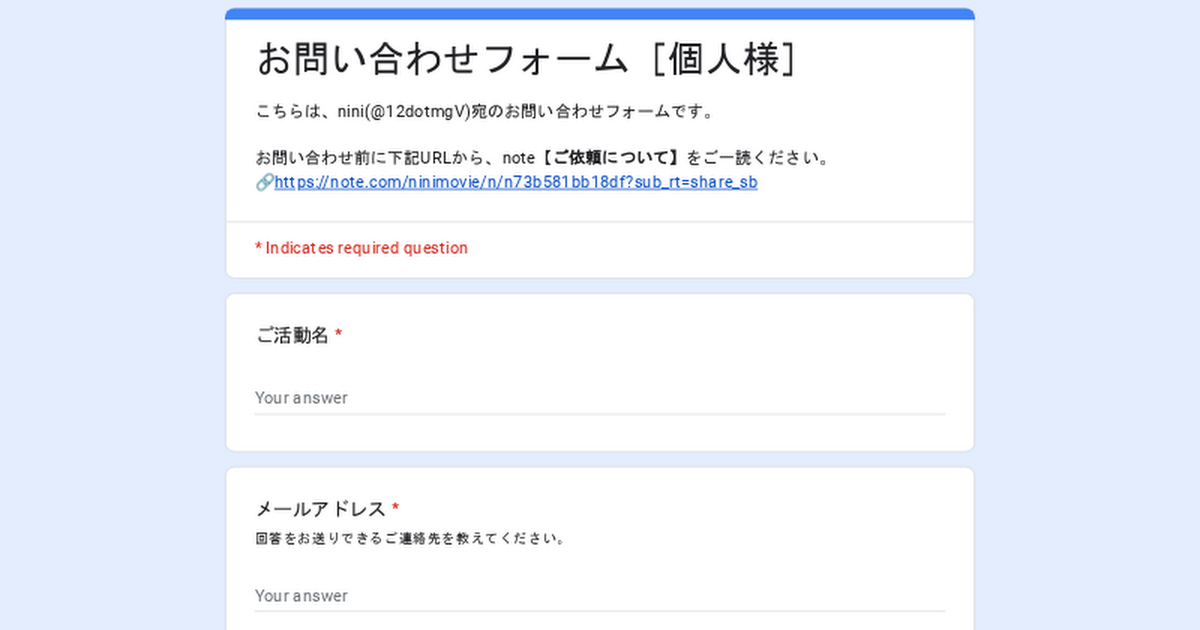Click the Indicates required question notice
Viewport: 1200px width, 630px height.
pos(362,248)
